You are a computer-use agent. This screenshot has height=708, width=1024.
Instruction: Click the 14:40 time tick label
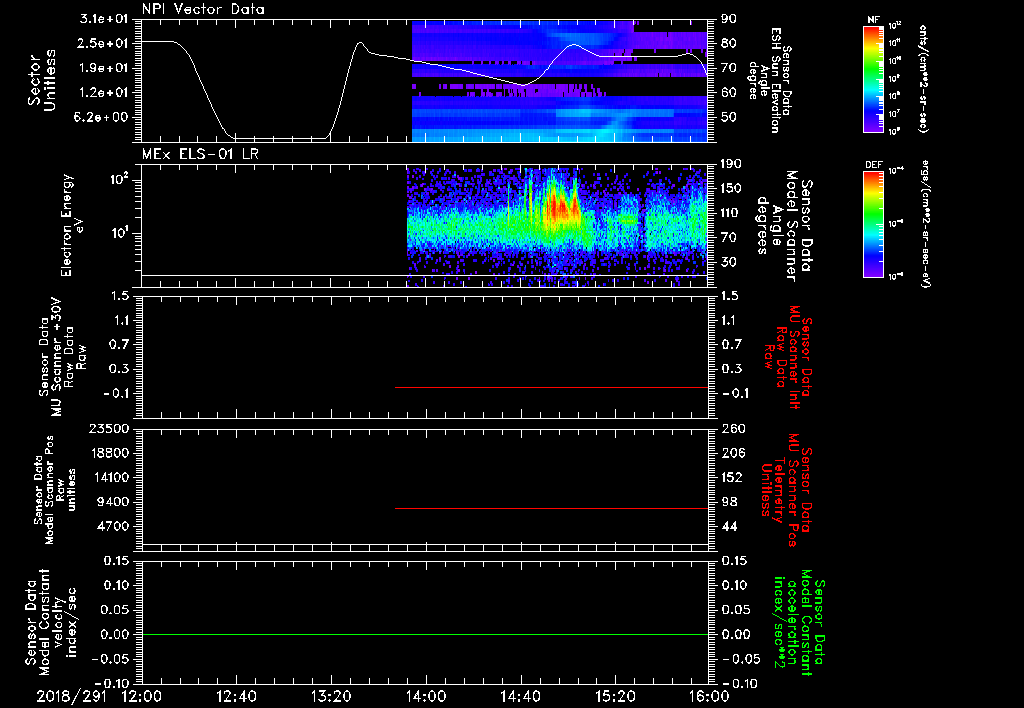click(520, 696)
